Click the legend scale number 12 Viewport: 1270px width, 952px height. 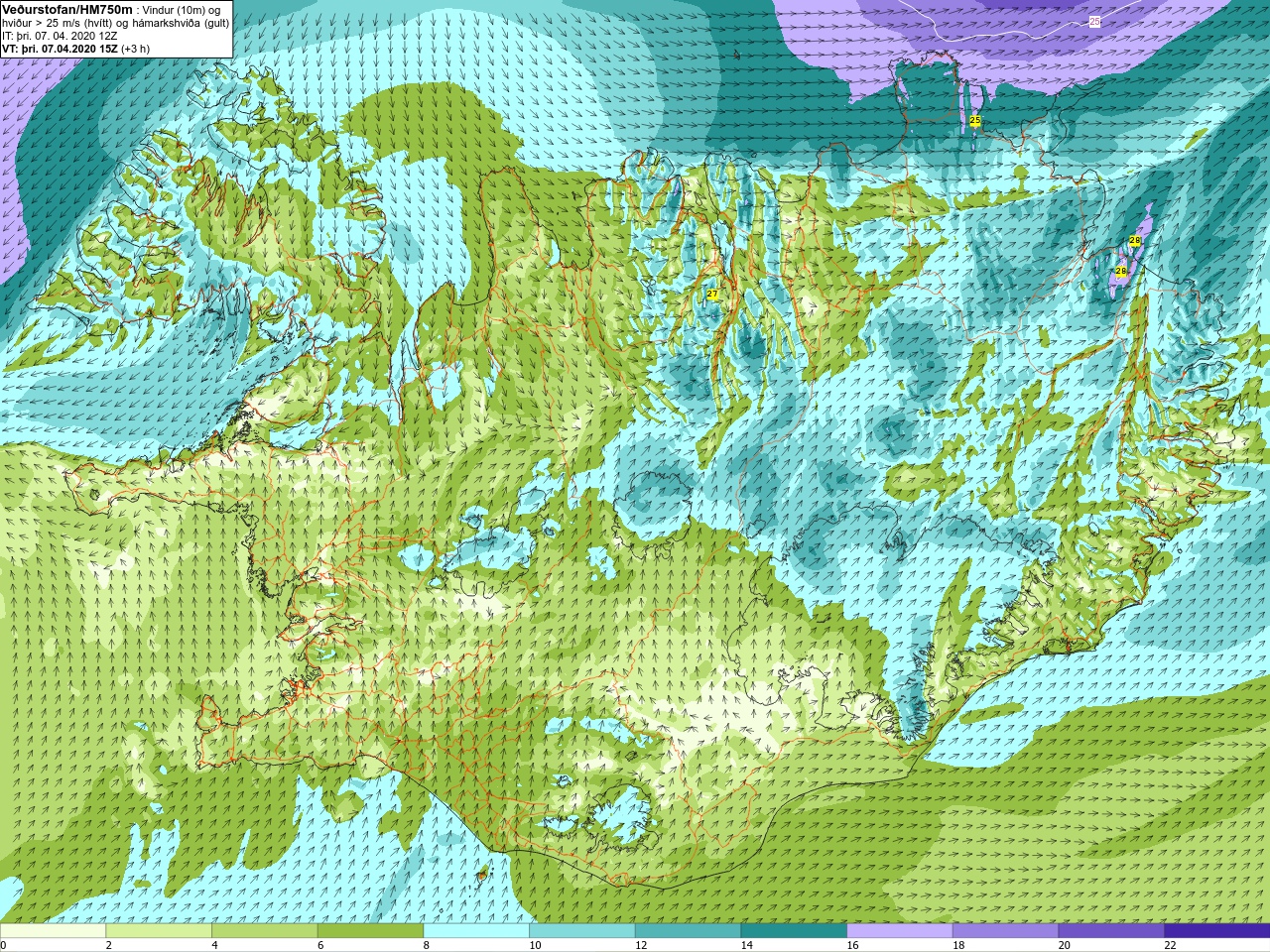(x=641, y=945)
